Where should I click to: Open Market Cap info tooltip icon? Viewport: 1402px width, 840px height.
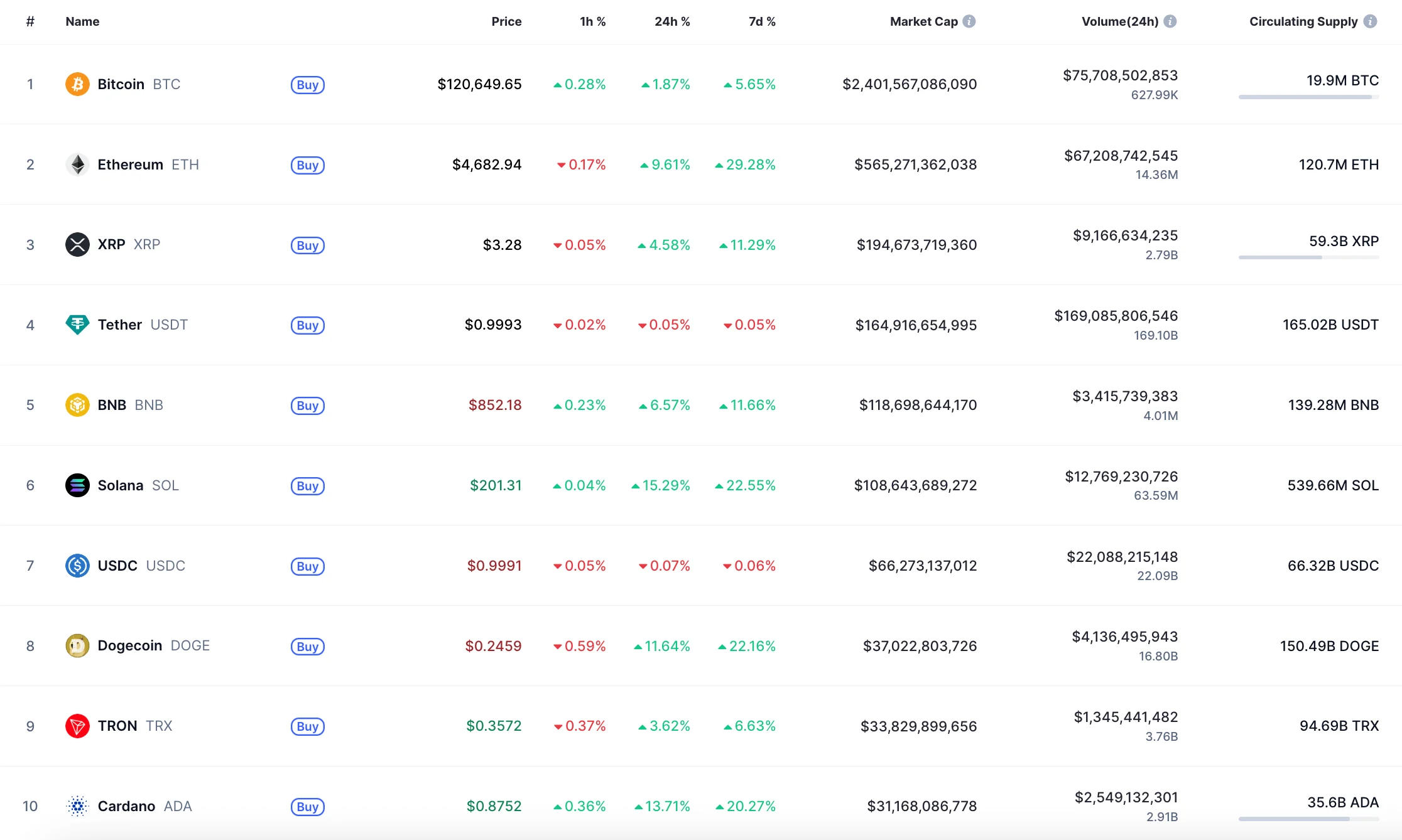click(969, 21)
